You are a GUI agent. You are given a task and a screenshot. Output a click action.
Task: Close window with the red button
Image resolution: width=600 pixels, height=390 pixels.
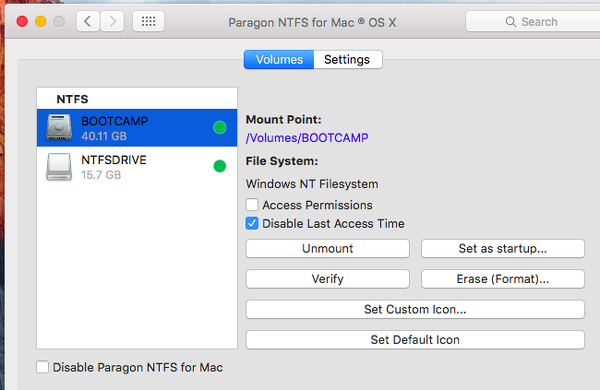[22, 21]
